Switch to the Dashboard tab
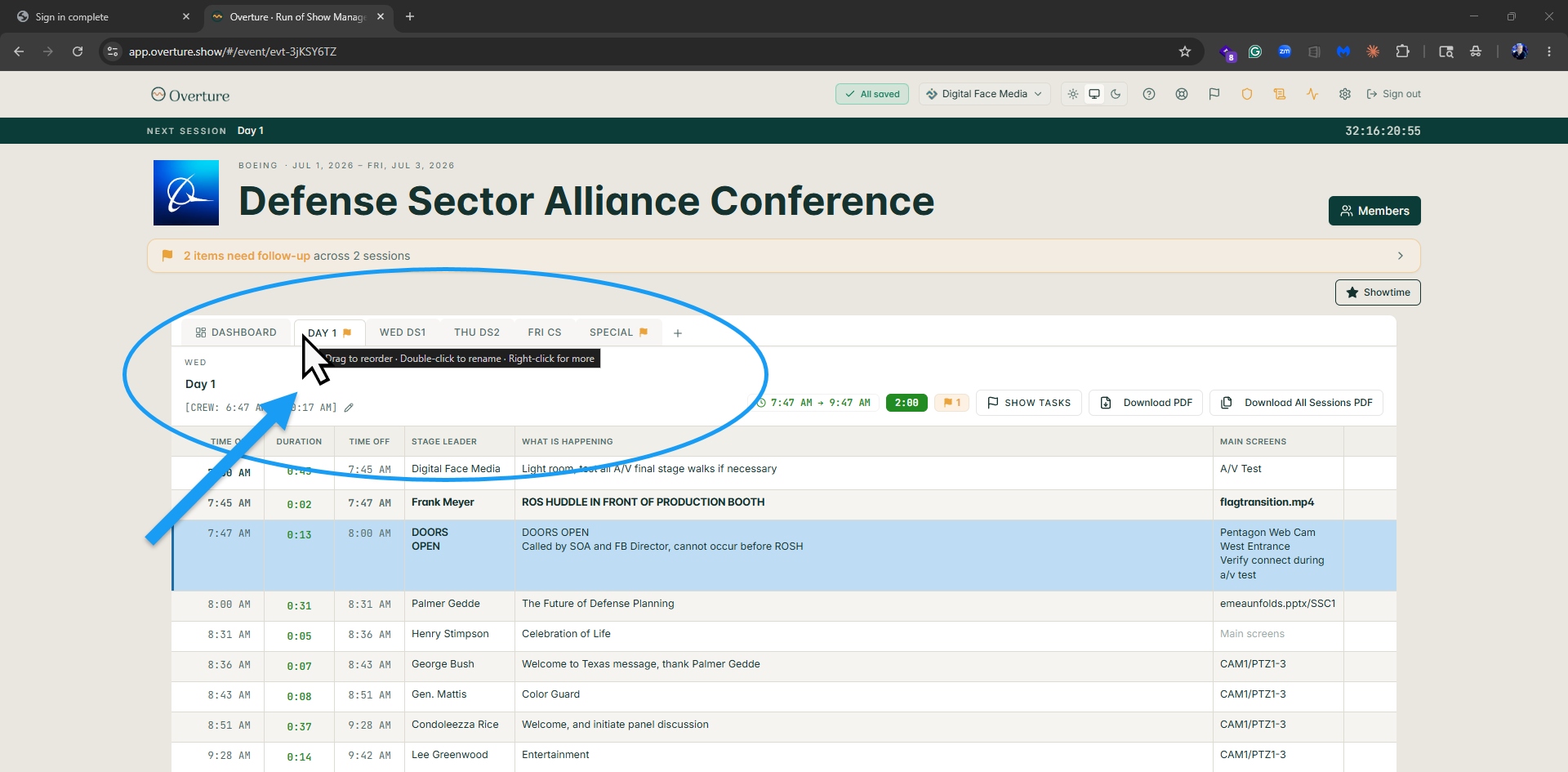 point(236,332)
